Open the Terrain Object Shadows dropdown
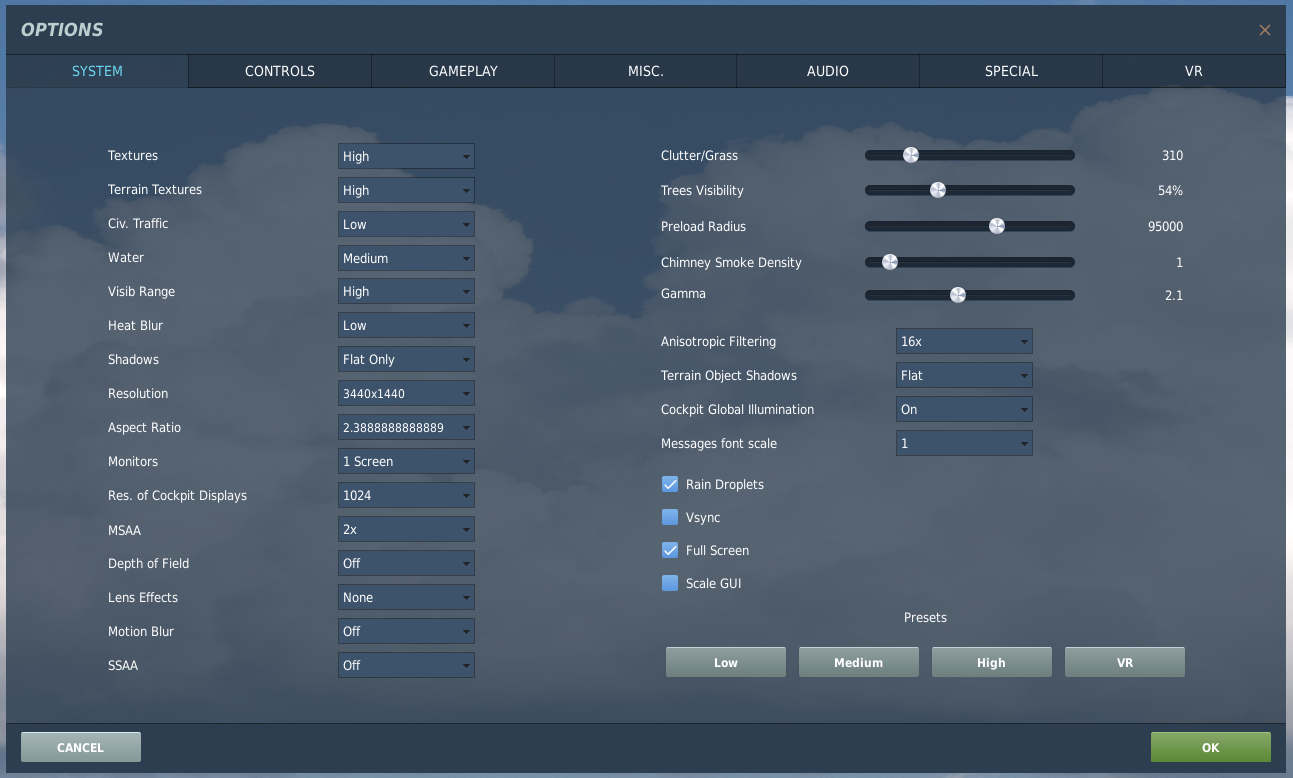 [x=964, y=375]
